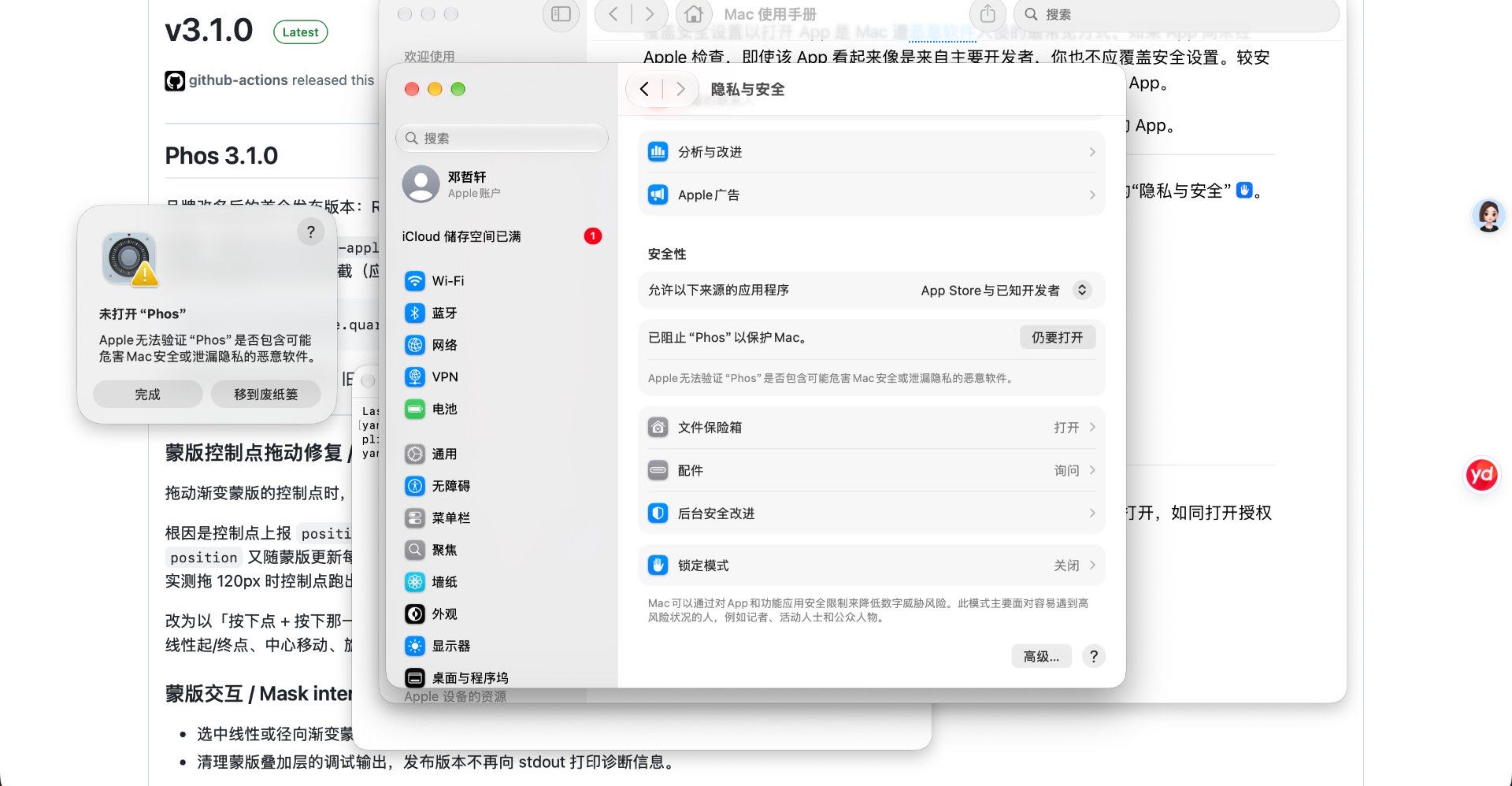Go forward in System Settings navigation
The height and width of the screenshot is (786, 1512).
coord(680,89)
